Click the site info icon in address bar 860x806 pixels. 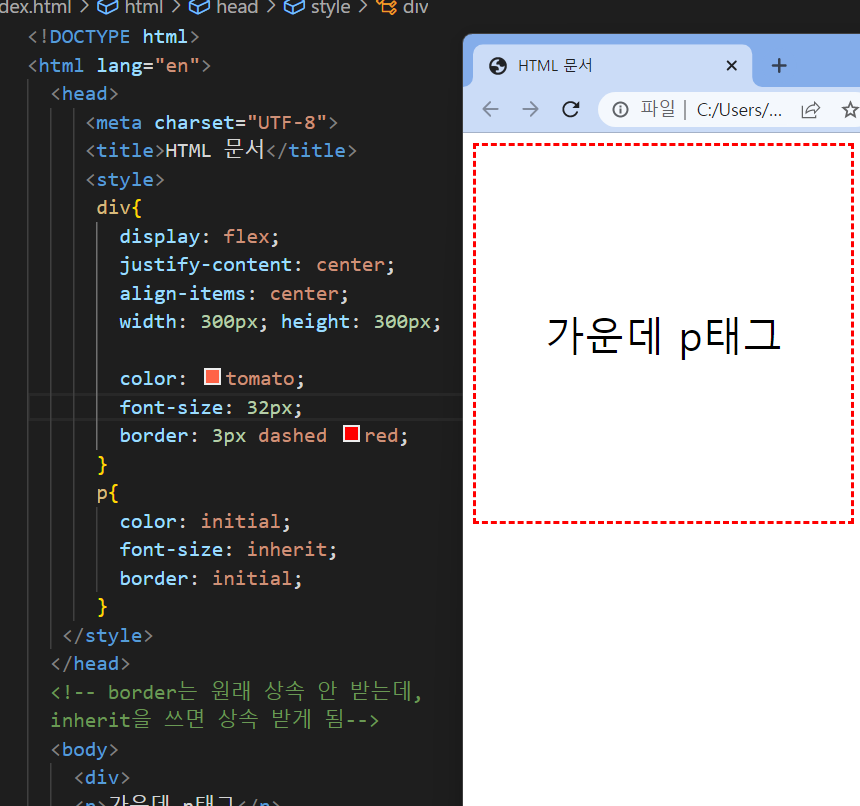620,110
